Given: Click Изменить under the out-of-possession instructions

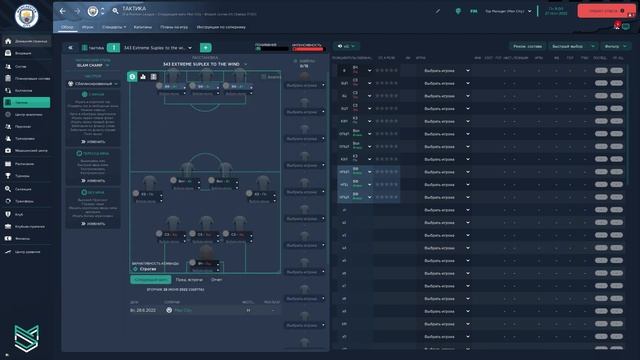Looking at the screenshot, I should [x=93, y=224].
